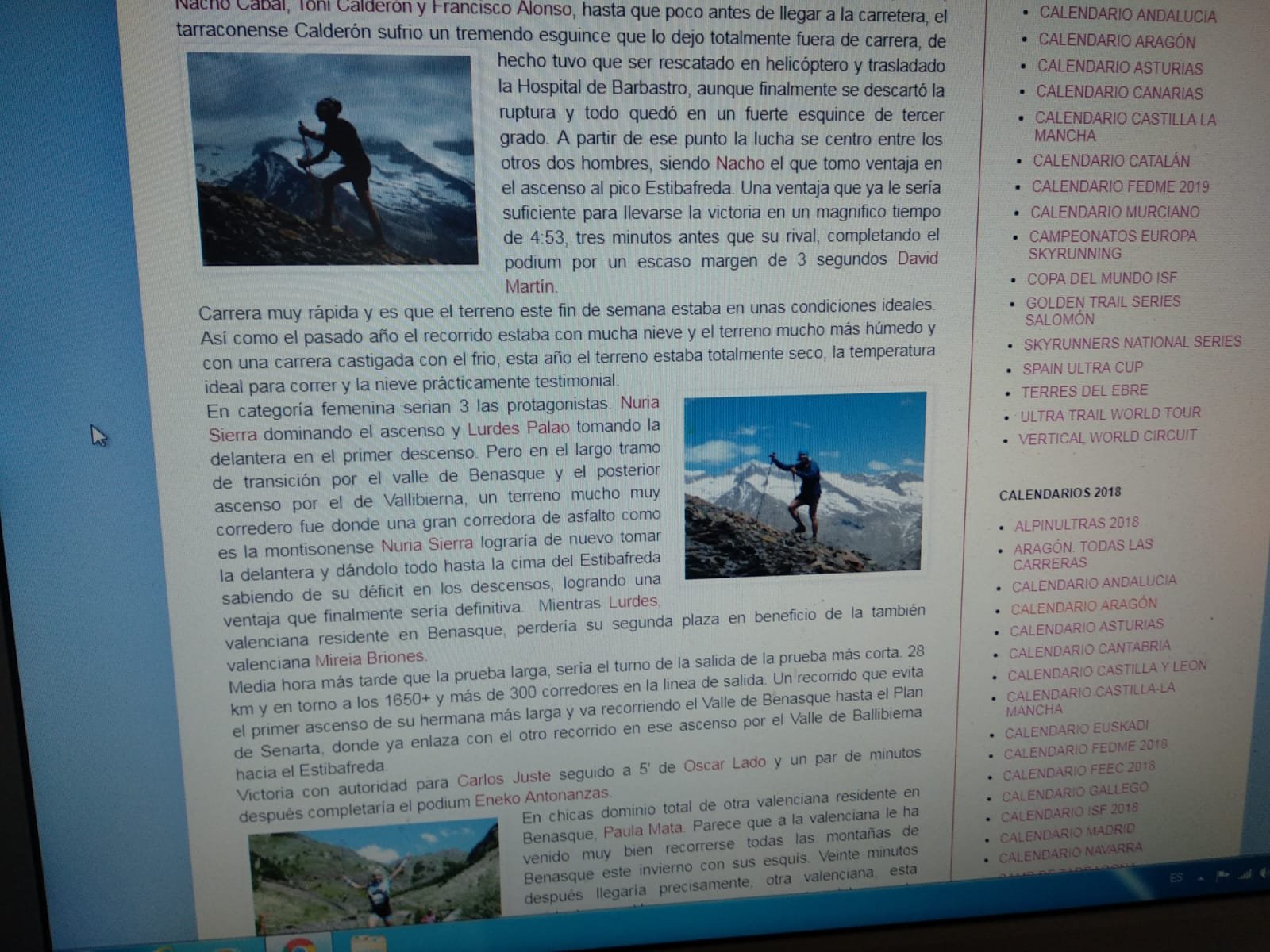Show hidden system tray icons
Image resolution: width=1270 pixels, height=952 pixels.
1200,878
